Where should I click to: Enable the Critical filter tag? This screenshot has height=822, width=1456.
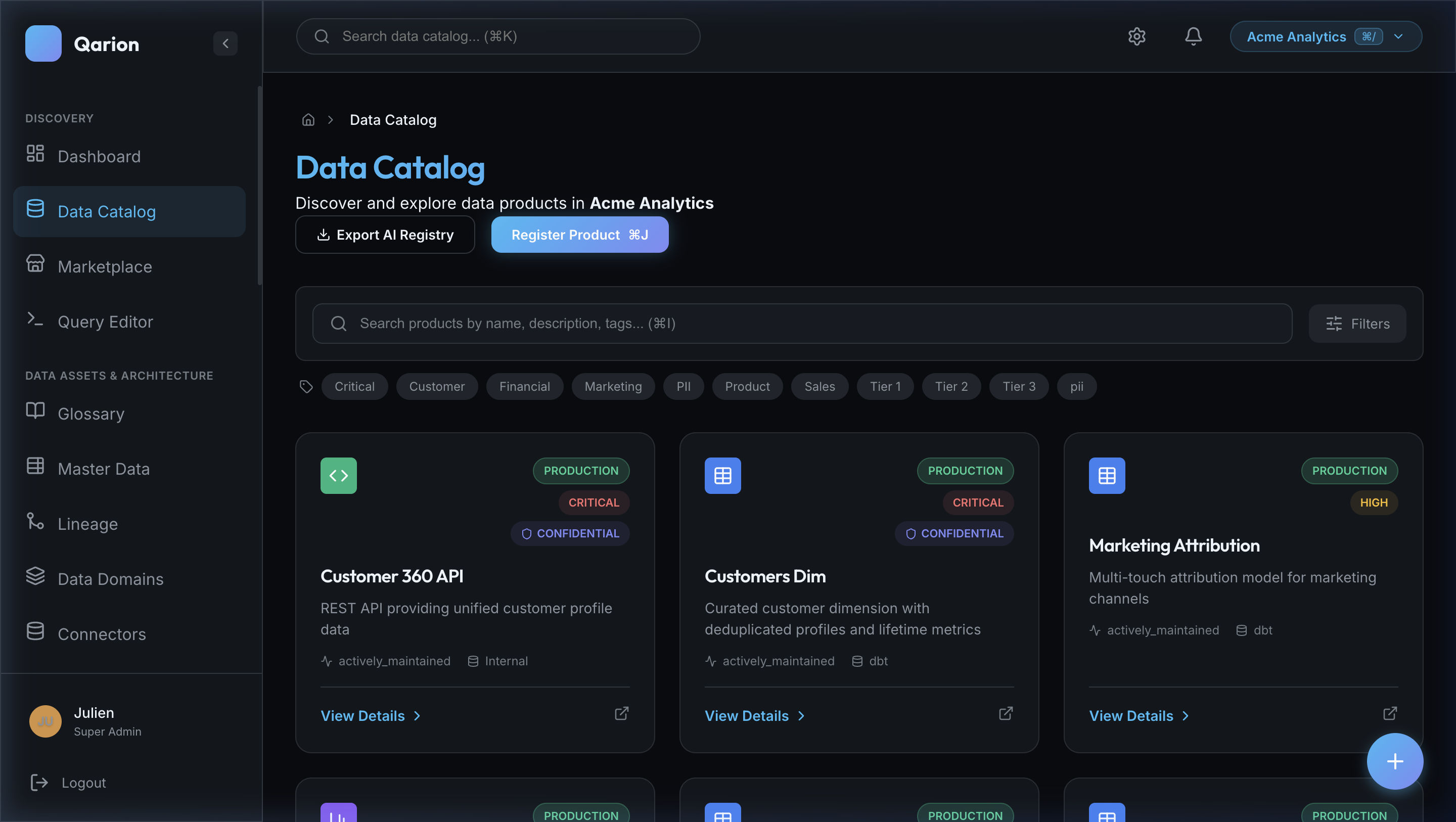click(354, 386)
